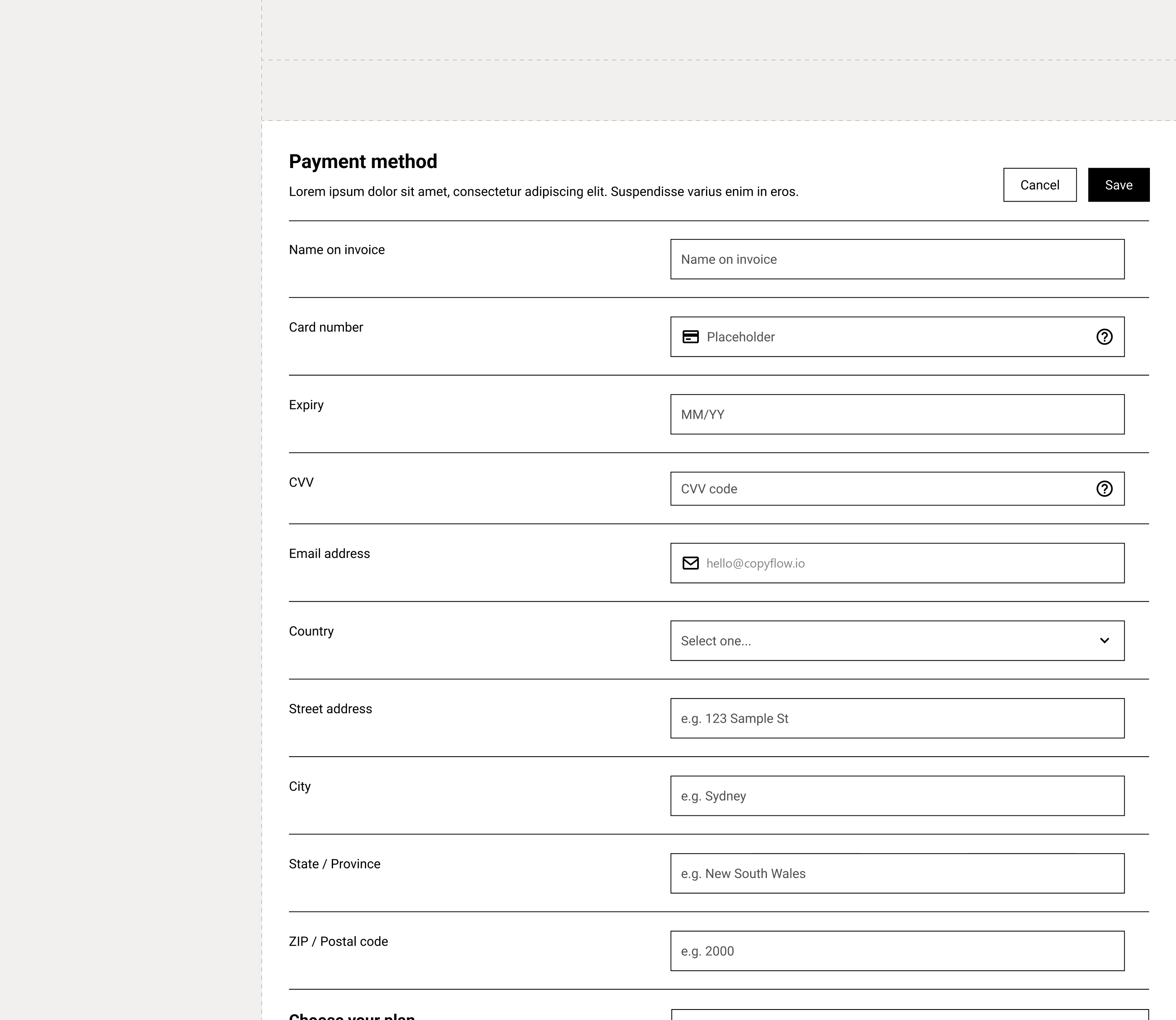Click the help icon in Card number field
The image size is (1176, 1020).
[x=1104, y=337]
